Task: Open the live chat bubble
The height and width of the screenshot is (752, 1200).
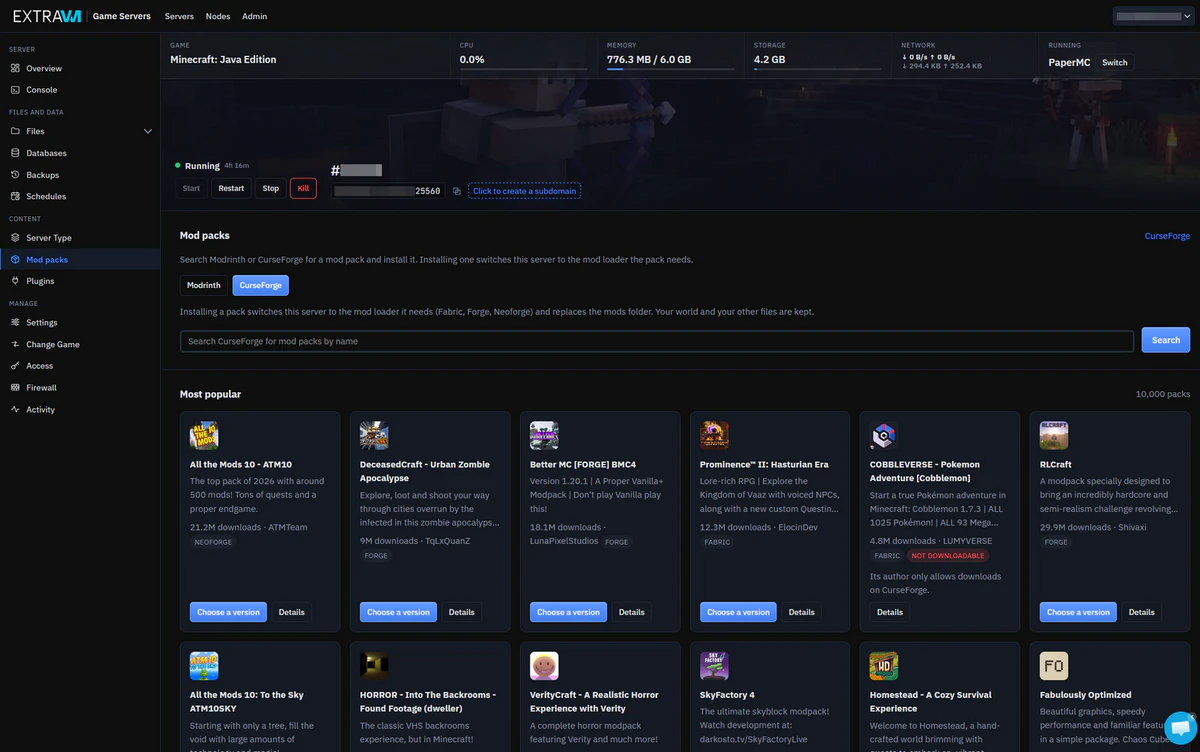Action: 1180,727
